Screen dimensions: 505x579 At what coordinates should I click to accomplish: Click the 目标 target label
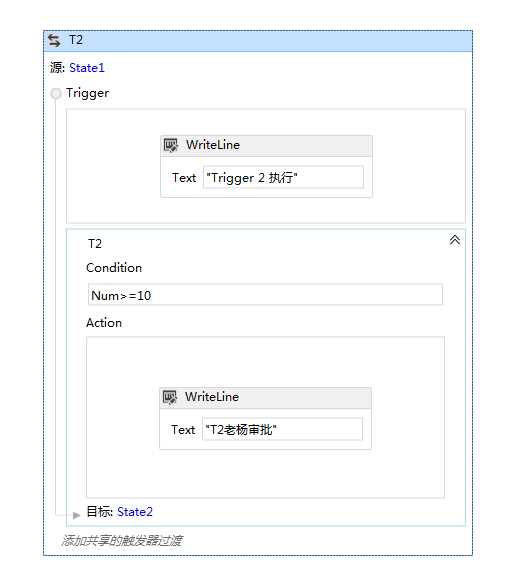pyautogui.click(x=99, y=511)
